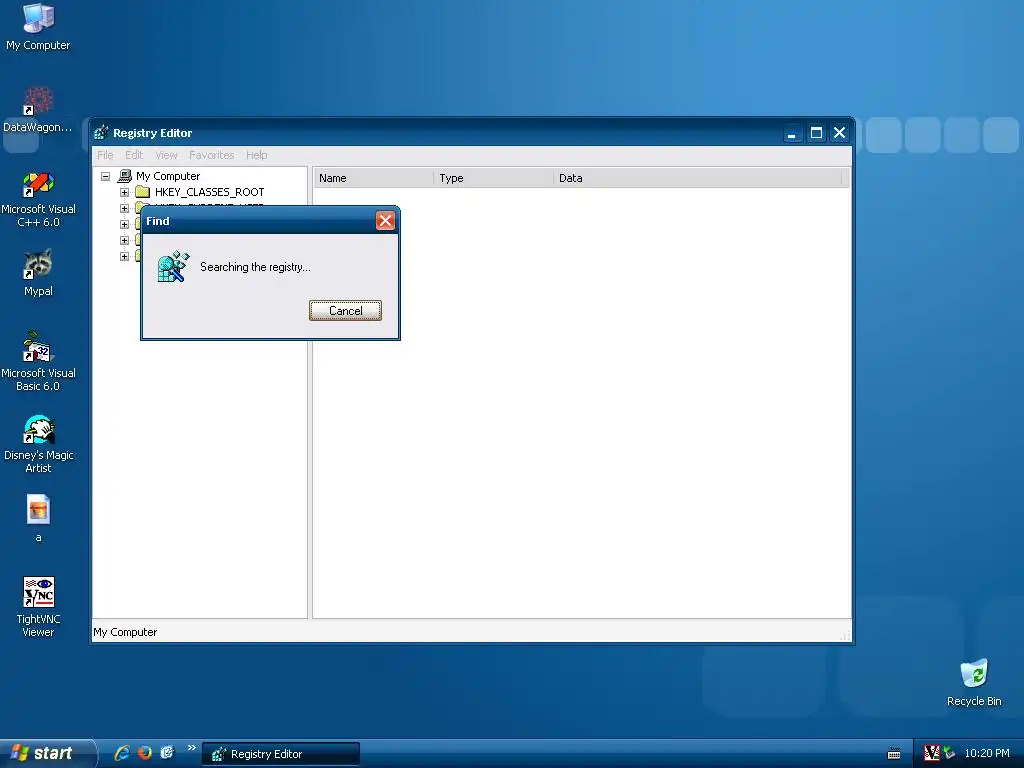Viewport: 1024px width, 768px height.
Task: Open the View menu in Registry Editor
Action: pos(167,155)
